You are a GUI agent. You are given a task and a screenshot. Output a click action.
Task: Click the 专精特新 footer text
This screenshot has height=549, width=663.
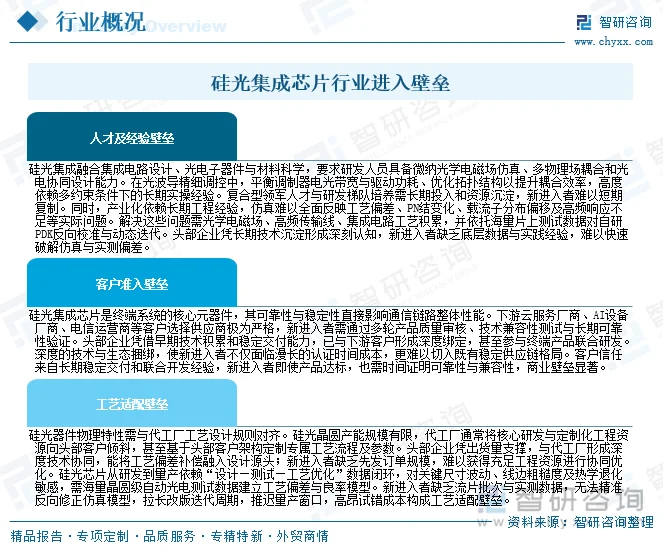click(236, 536)
